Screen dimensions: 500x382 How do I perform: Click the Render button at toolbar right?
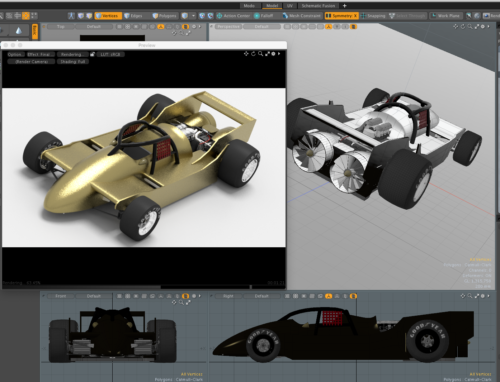pyautogui.click(x=491, y=16)
